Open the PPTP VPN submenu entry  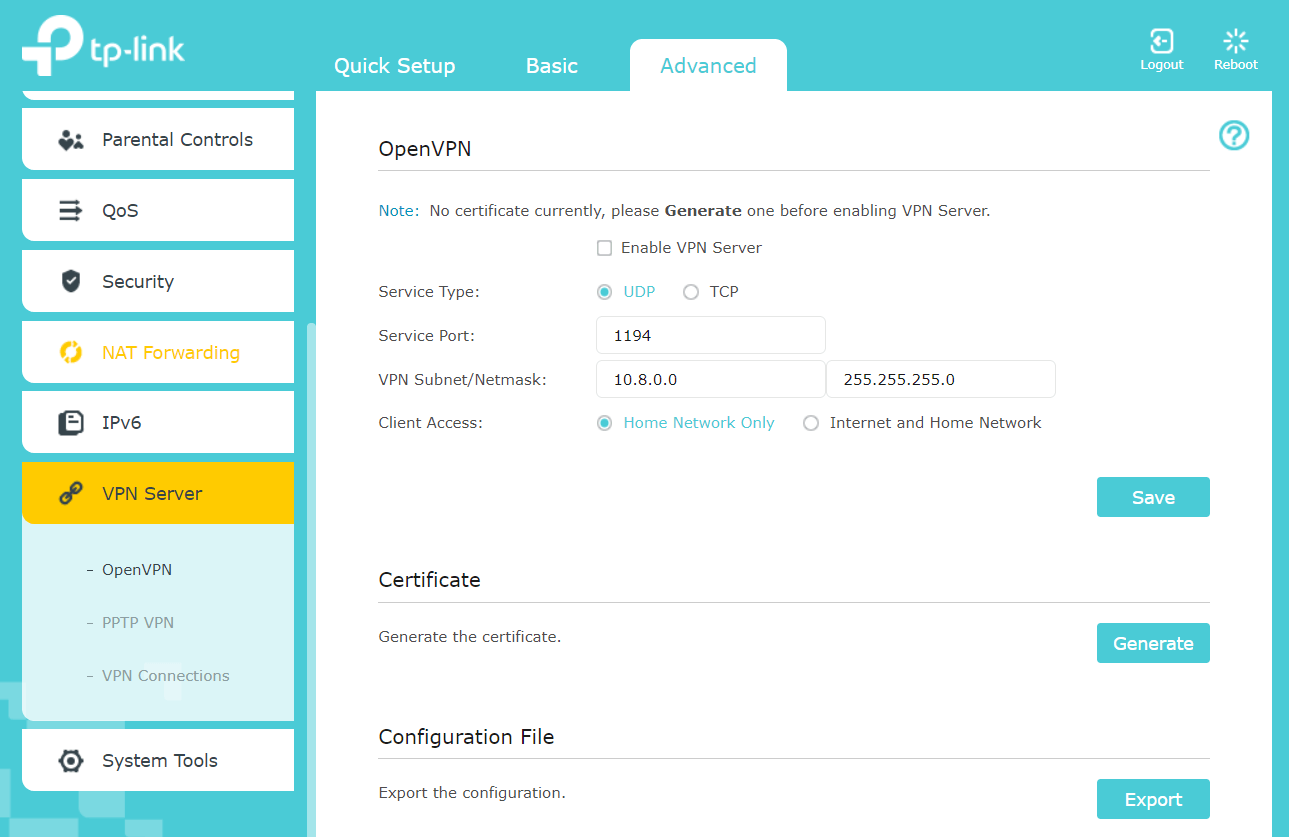[138, 623]
